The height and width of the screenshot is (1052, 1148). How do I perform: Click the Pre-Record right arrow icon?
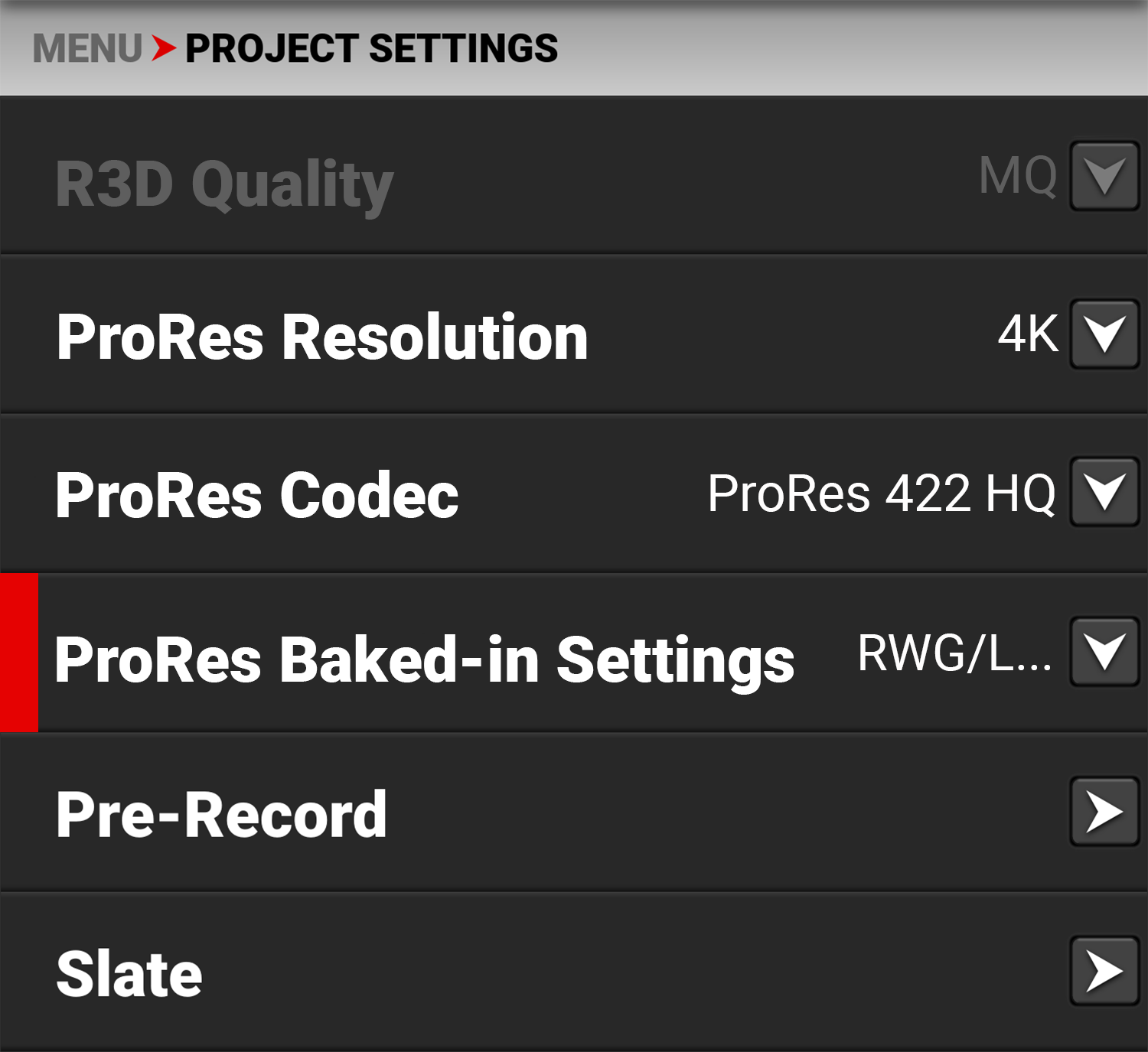click(1104, 812)
